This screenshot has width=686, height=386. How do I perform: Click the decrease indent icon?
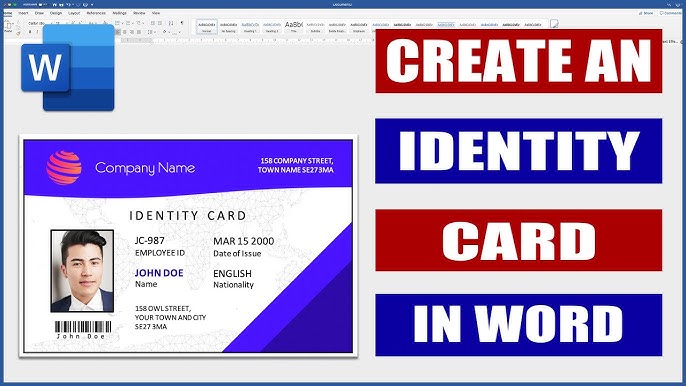152,23
